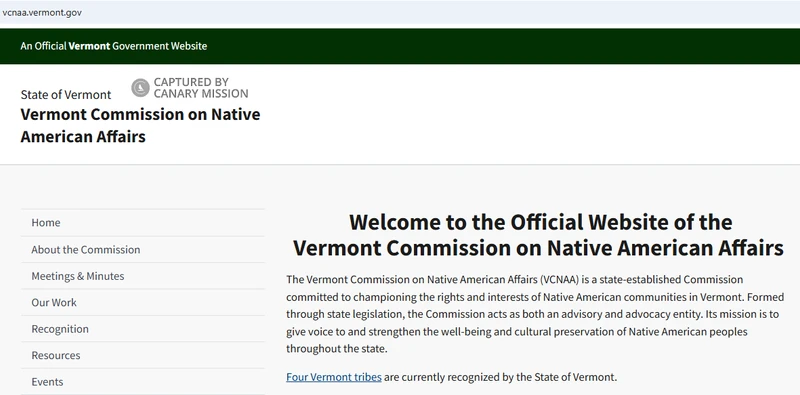Click the Welcome to the Official Website heading
800x395 pixels.
(x=538, y=235)
